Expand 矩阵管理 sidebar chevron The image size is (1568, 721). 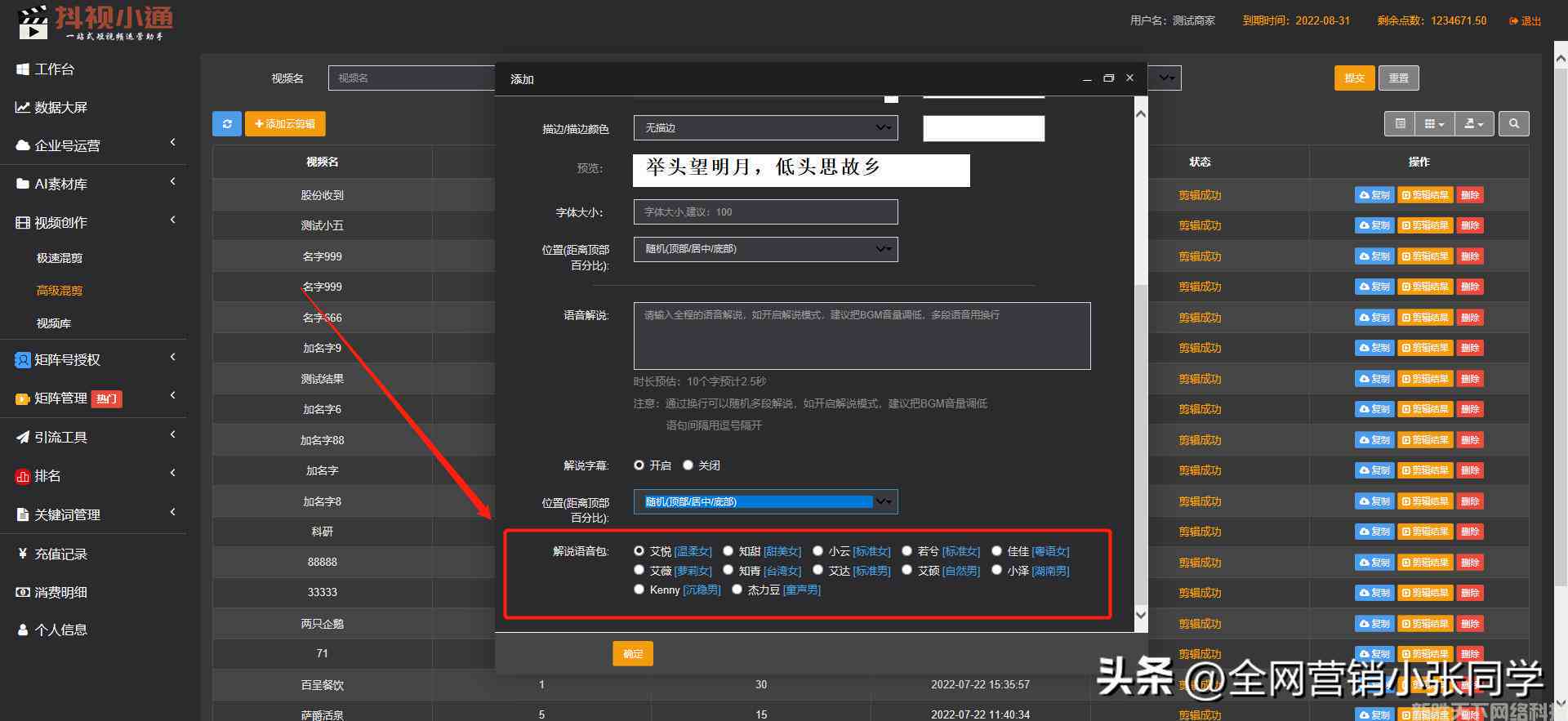click(172, 396)
